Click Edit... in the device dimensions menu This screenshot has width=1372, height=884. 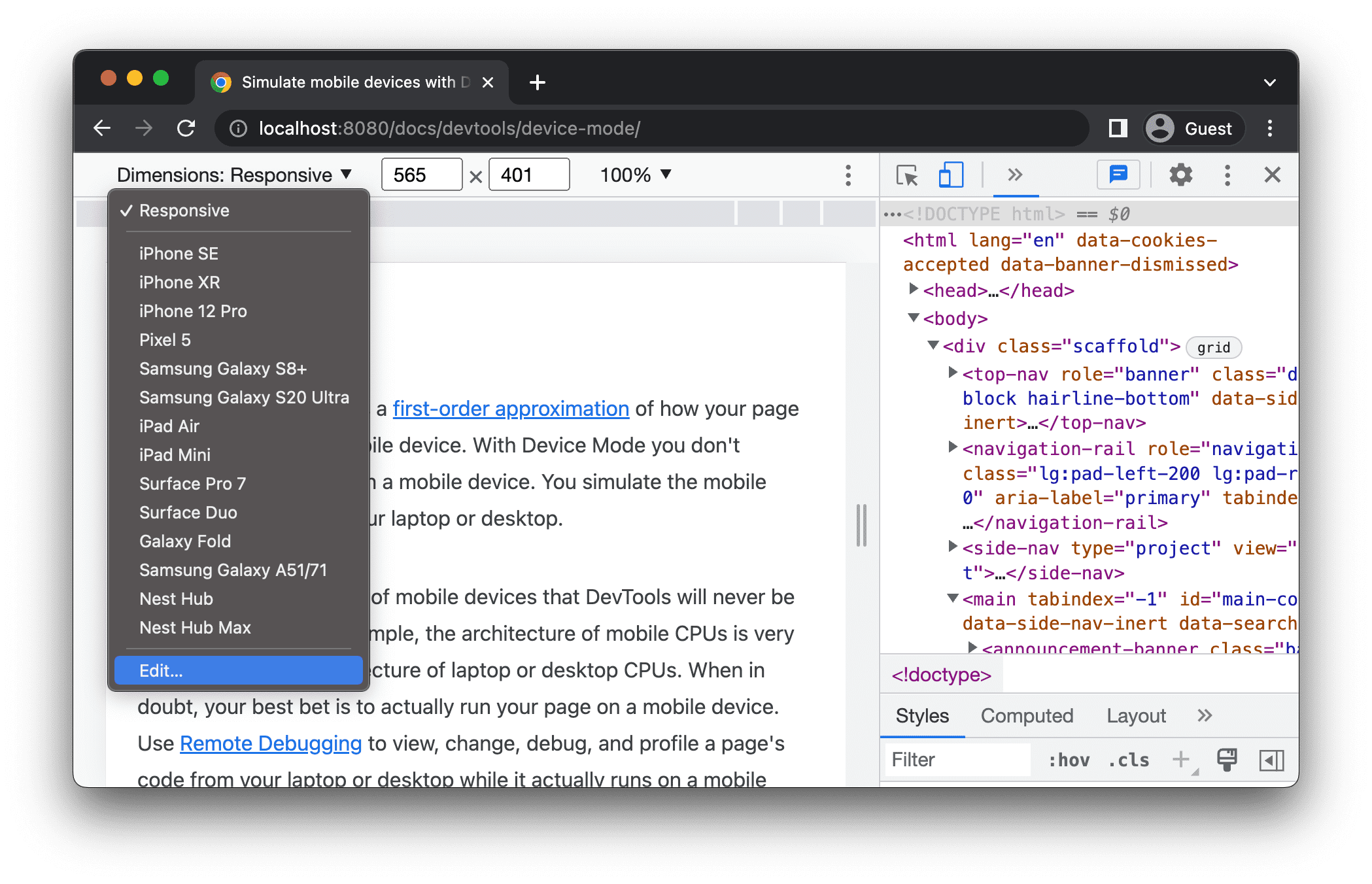[238, 671]
